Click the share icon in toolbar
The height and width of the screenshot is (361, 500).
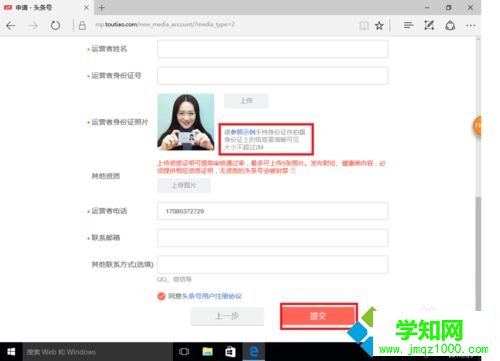[450, 25]
